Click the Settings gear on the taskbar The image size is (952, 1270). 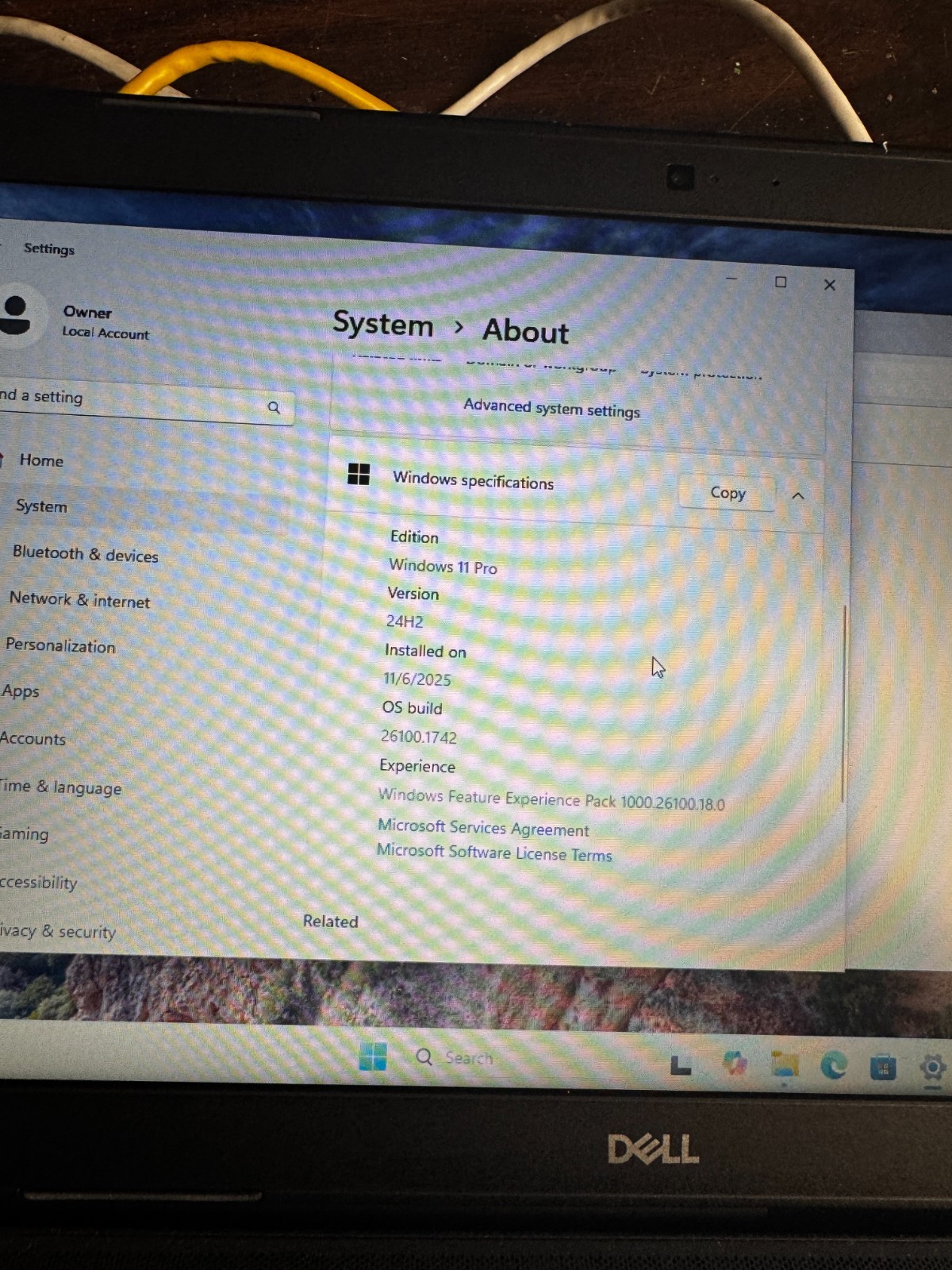[x=932, y=1068]
